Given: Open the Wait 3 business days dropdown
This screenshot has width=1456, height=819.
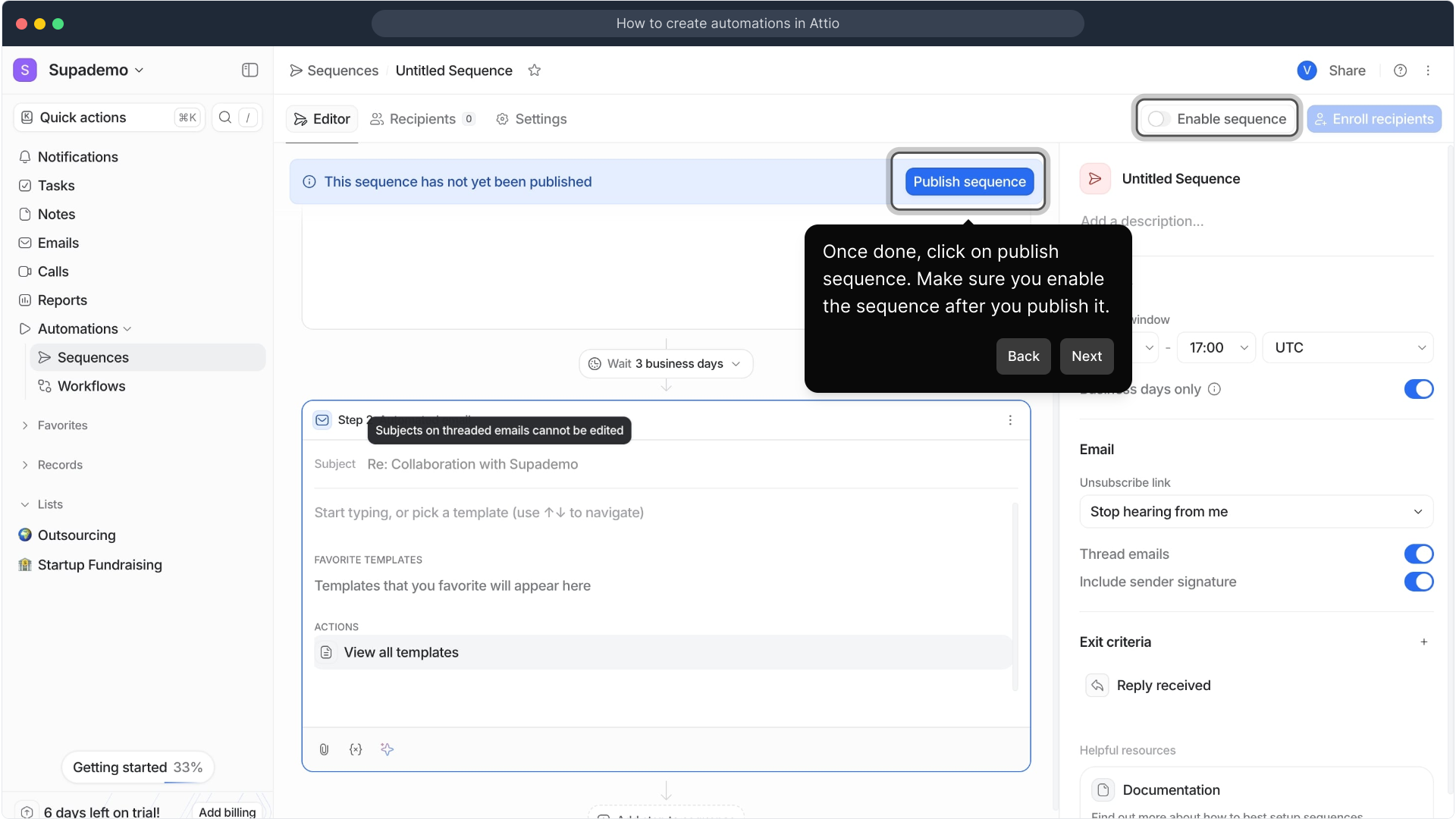Looking at the screenshot, I should (666, 364).
